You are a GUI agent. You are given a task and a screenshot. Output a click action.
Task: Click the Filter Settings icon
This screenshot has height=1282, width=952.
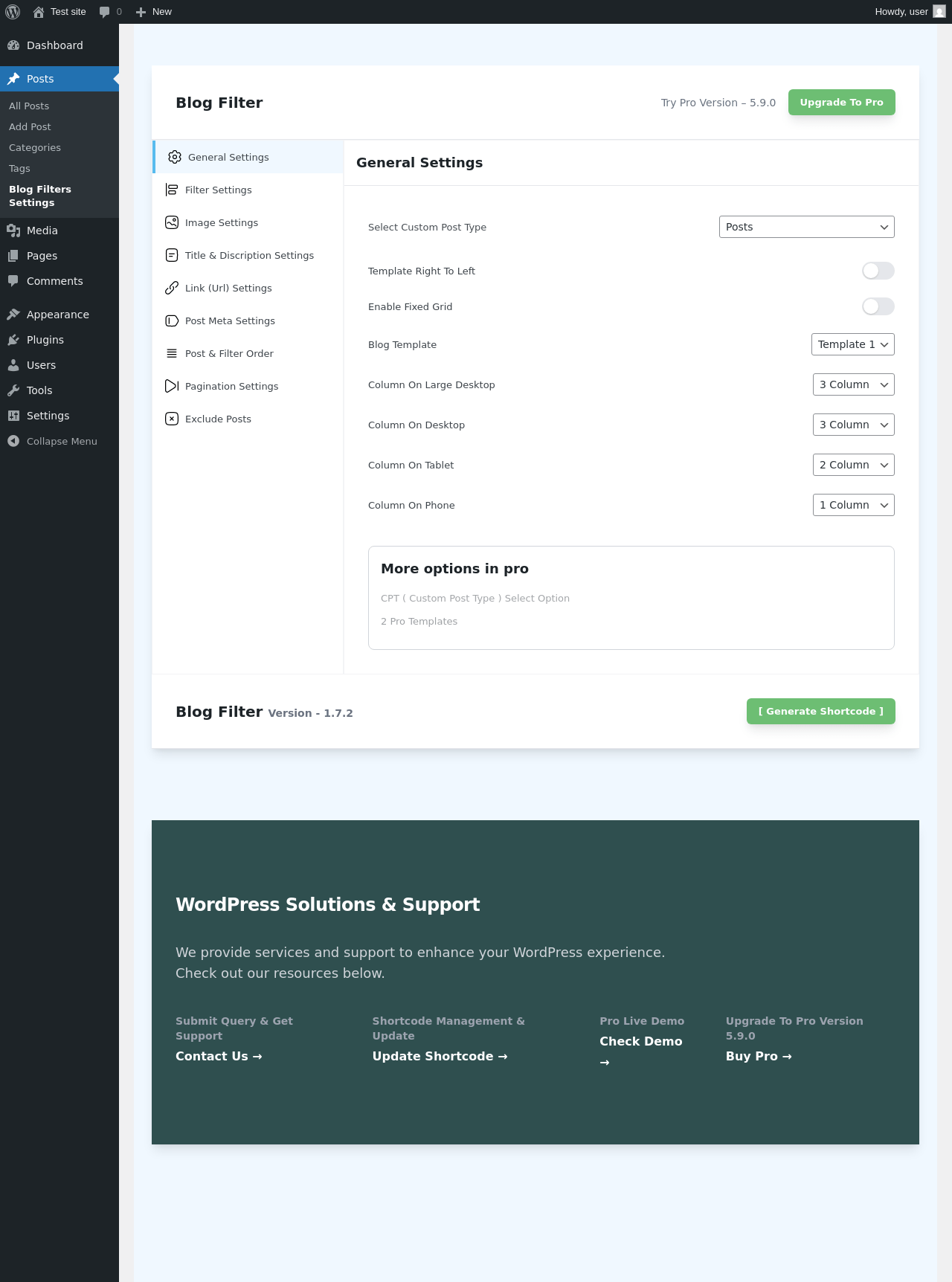point(172,190)
